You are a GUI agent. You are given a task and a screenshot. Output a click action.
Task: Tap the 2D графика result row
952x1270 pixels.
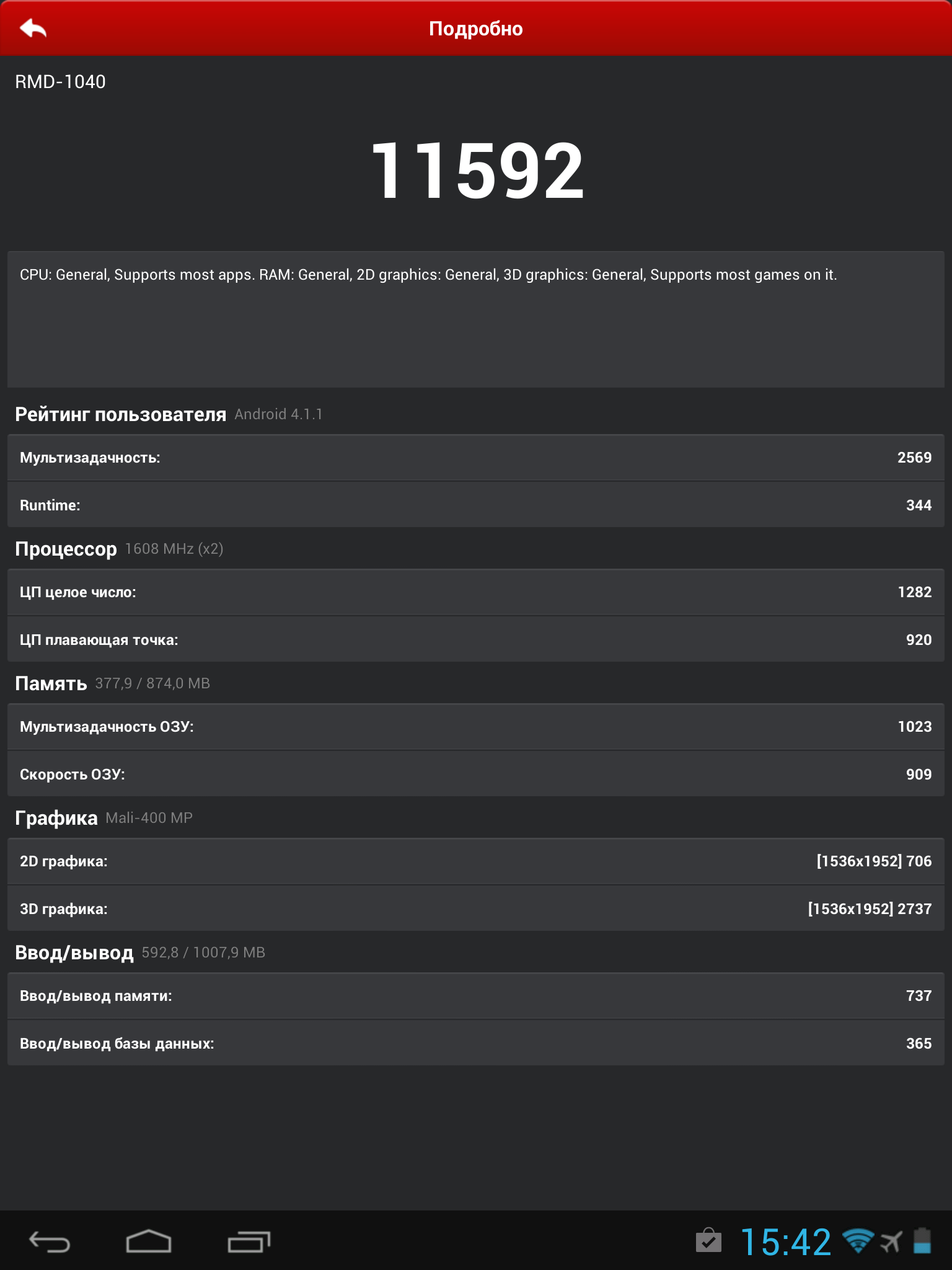(476, 861)
